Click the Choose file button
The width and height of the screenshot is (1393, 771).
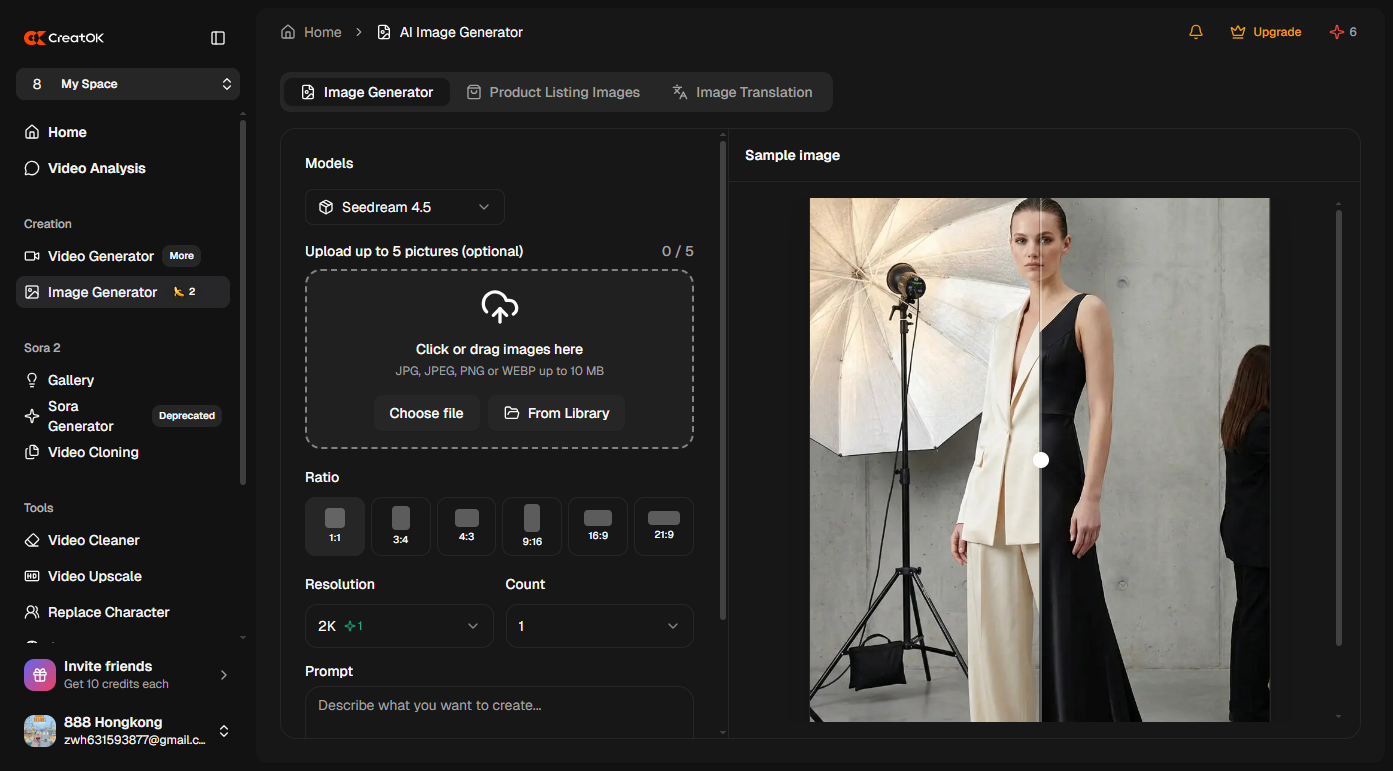tap(426, 413)
